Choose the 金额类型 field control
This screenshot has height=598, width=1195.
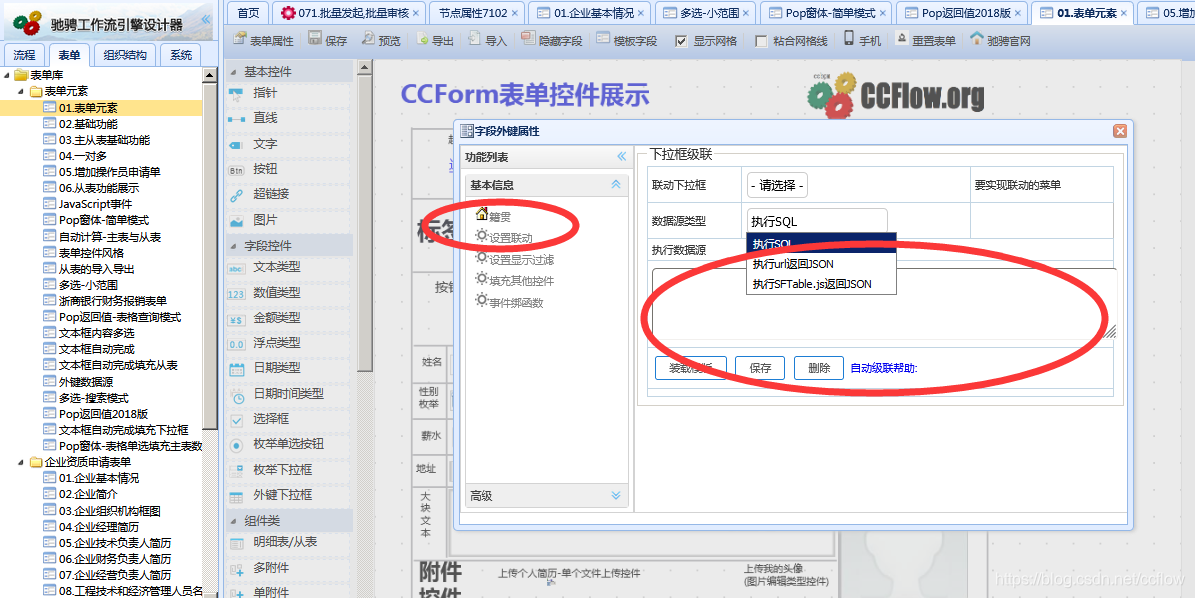pos(276,318)
